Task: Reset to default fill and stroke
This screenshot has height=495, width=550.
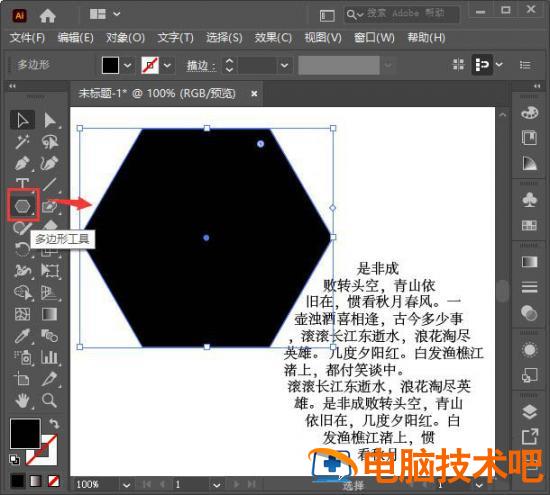Action: click(x=14, y=459)
